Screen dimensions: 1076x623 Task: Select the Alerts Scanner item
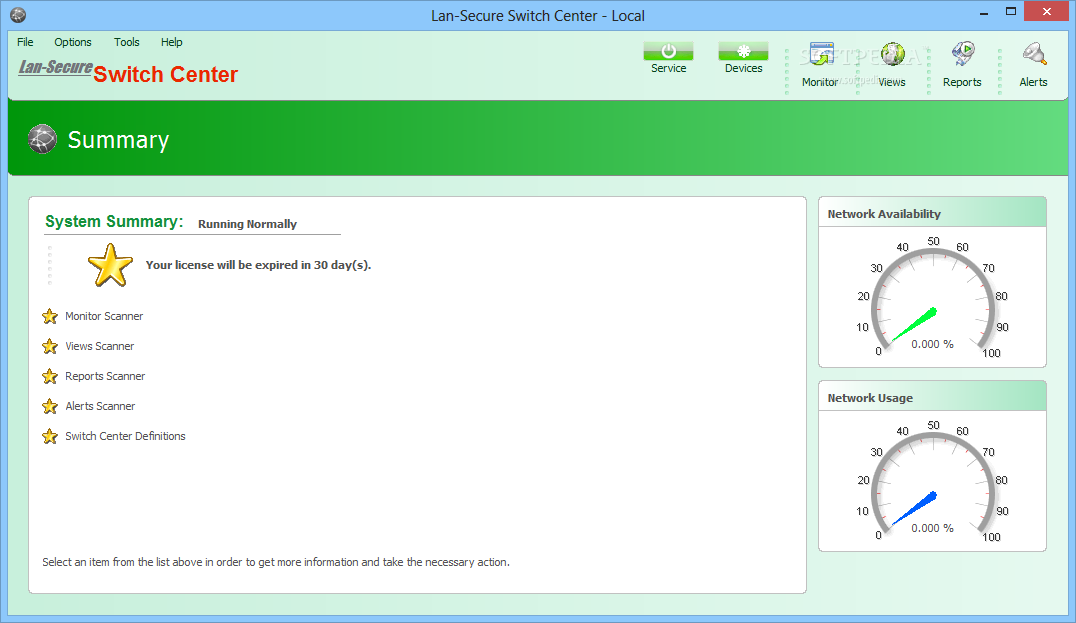[100, 406]
